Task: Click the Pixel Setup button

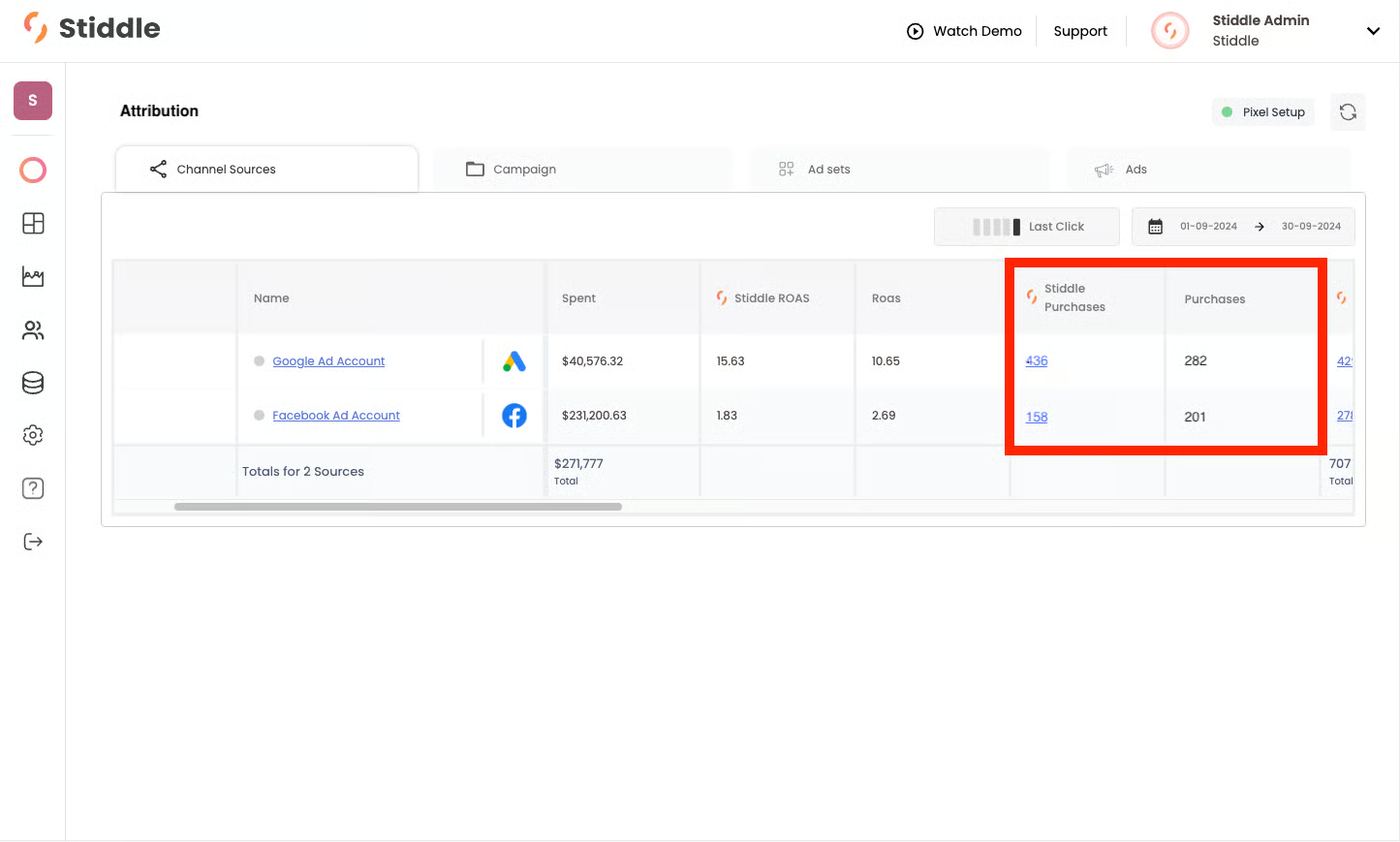Action: 1263,112
